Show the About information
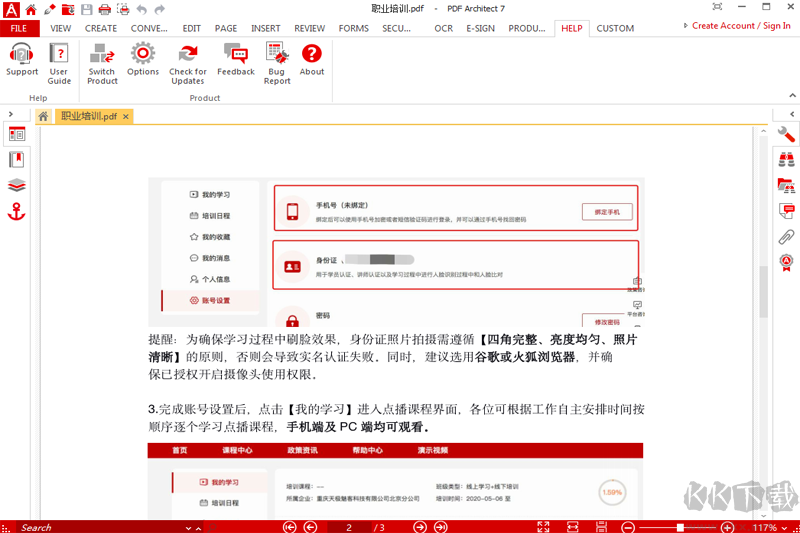800x533 pixels. 312,59
